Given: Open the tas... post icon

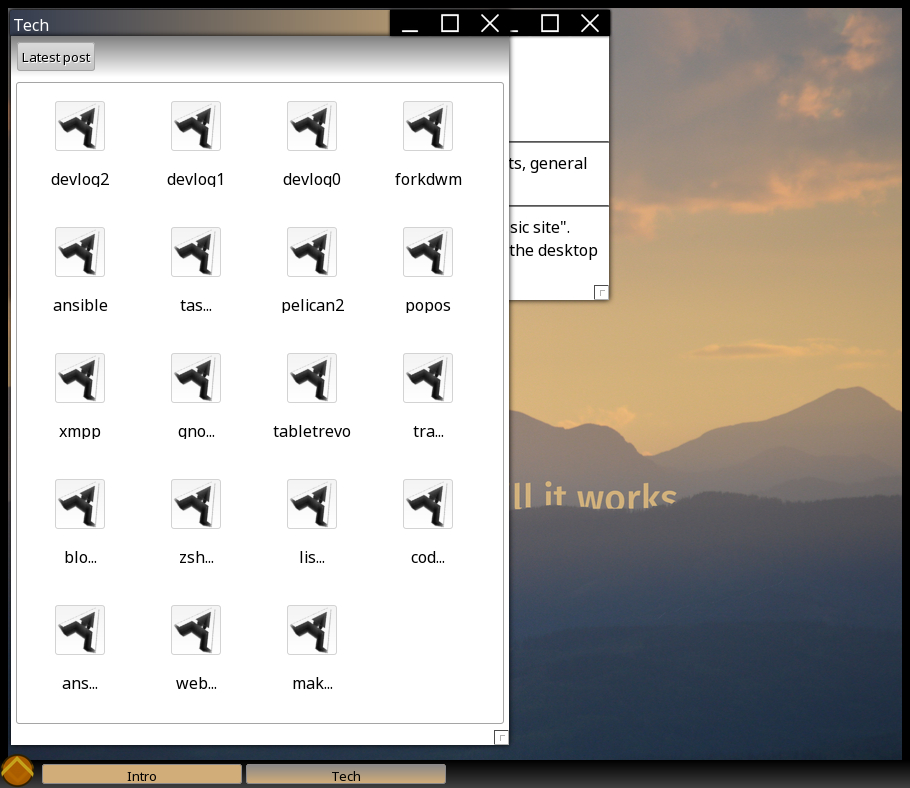Looking at the screenshot, I should tap(196, 252).
